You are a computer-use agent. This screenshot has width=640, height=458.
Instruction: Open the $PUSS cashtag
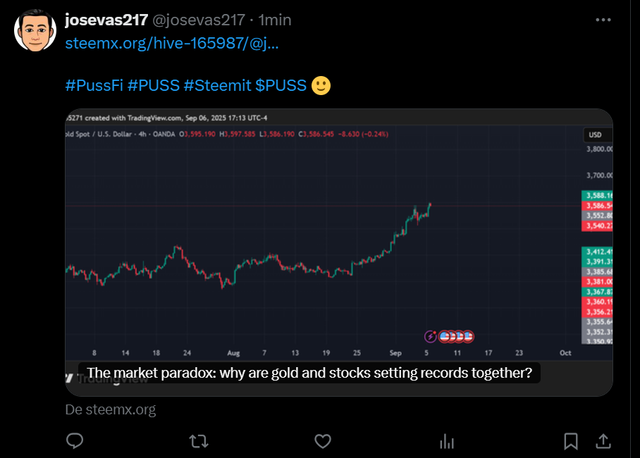pyautogui.click(x=281, y=85)
